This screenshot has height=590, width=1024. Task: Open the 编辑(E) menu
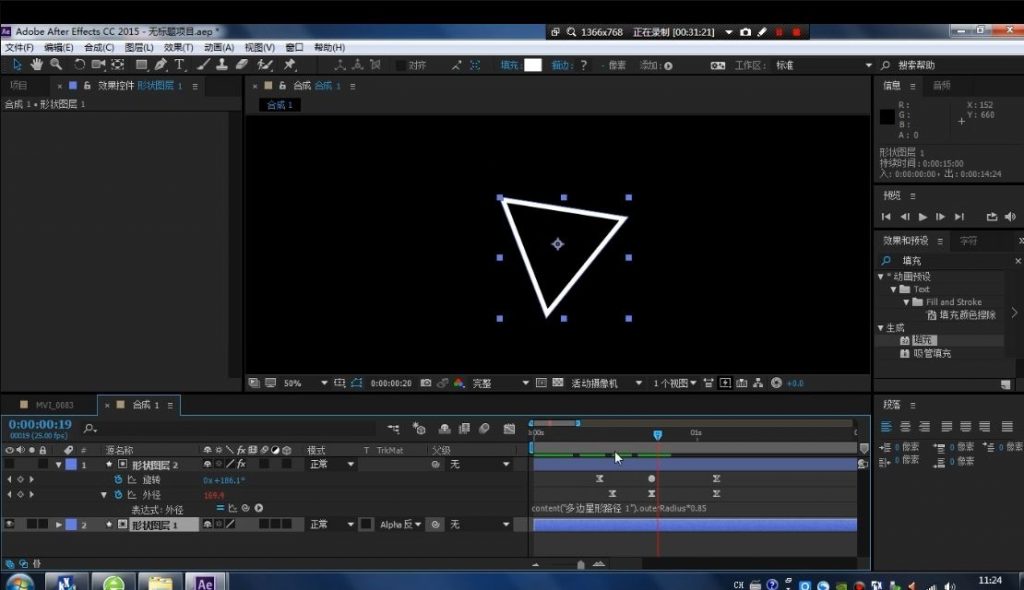(59, 48)
